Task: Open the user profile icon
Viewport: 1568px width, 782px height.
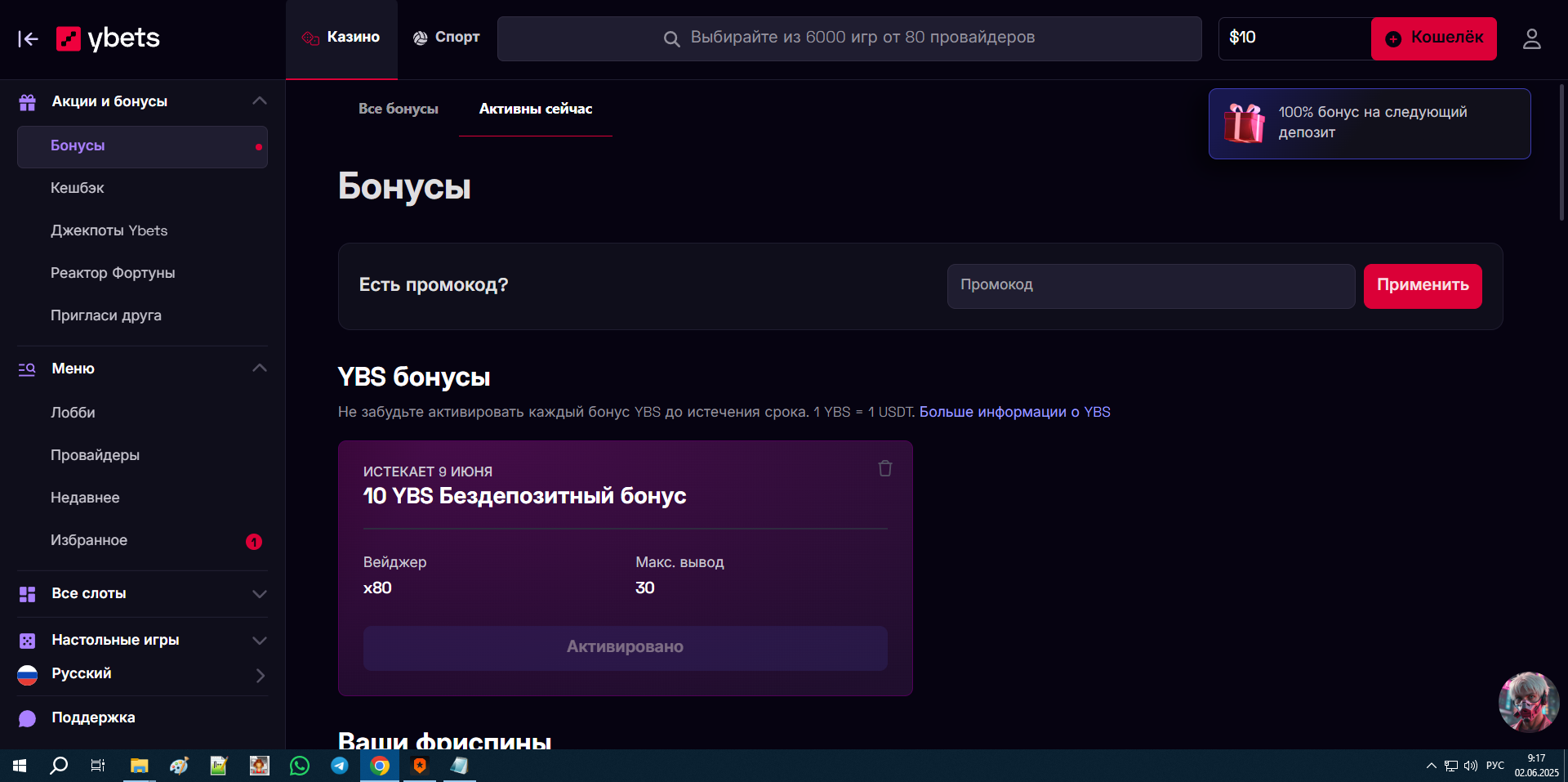Action: click(x=1531, y=38)
